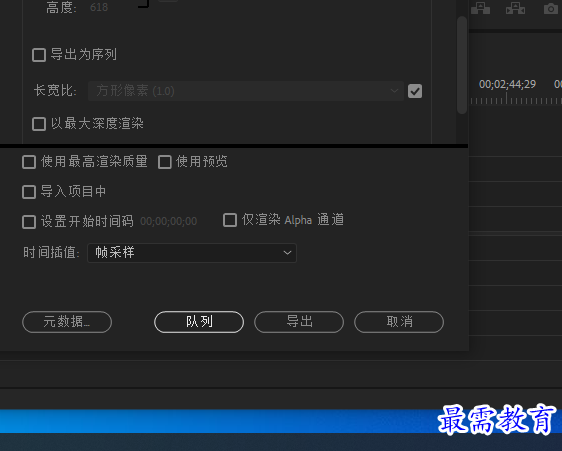Check the 导入项目中 option

(29, 192)
